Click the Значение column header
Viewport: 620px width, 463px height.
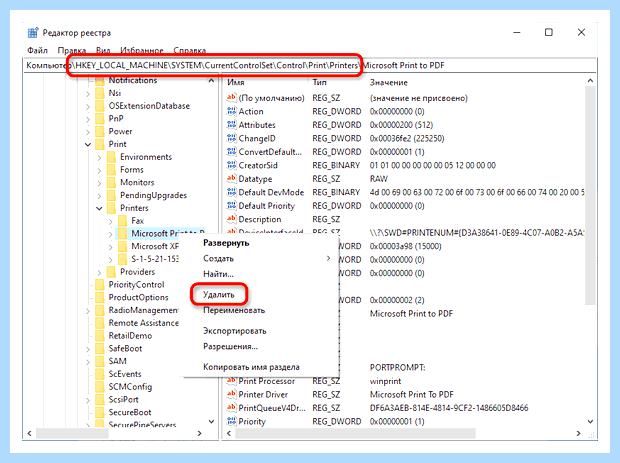point(389,82)
